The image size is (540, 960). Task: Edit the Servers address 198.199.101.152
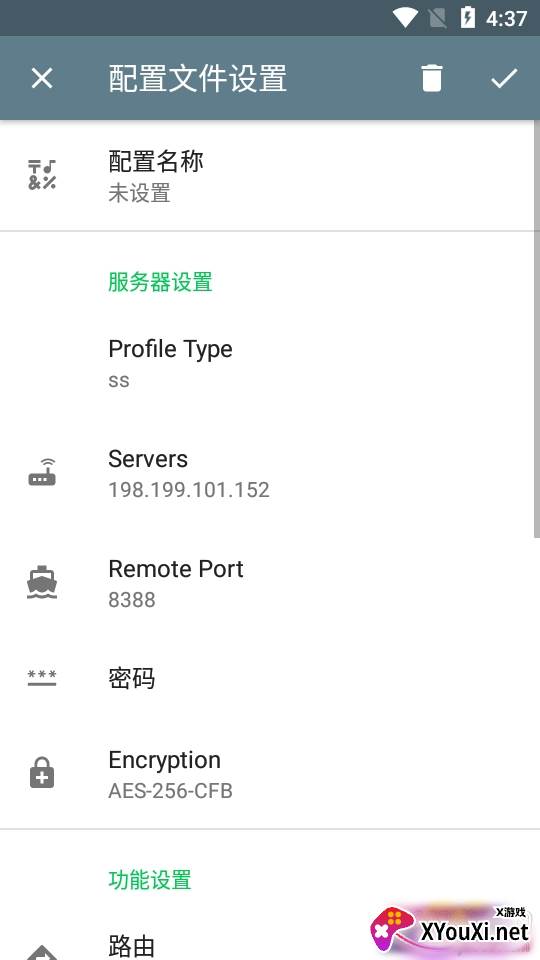point(270,473)
